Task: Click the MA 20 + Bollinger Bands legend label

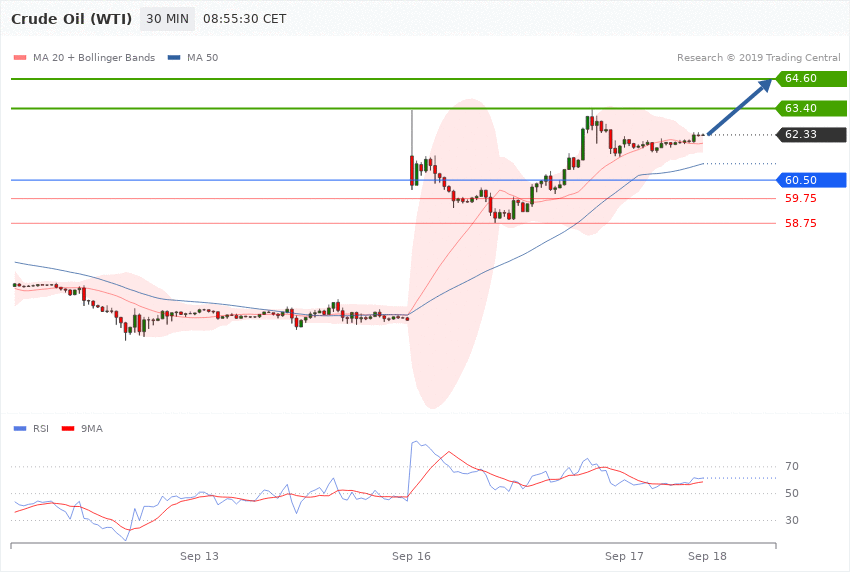Action: pyautogui.click(x=94, y=57)
